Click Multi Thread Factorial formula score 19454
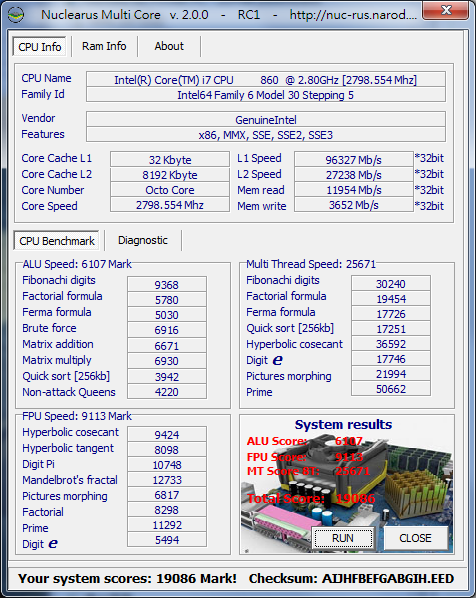The image size is (476, 598). coord(391,299)
